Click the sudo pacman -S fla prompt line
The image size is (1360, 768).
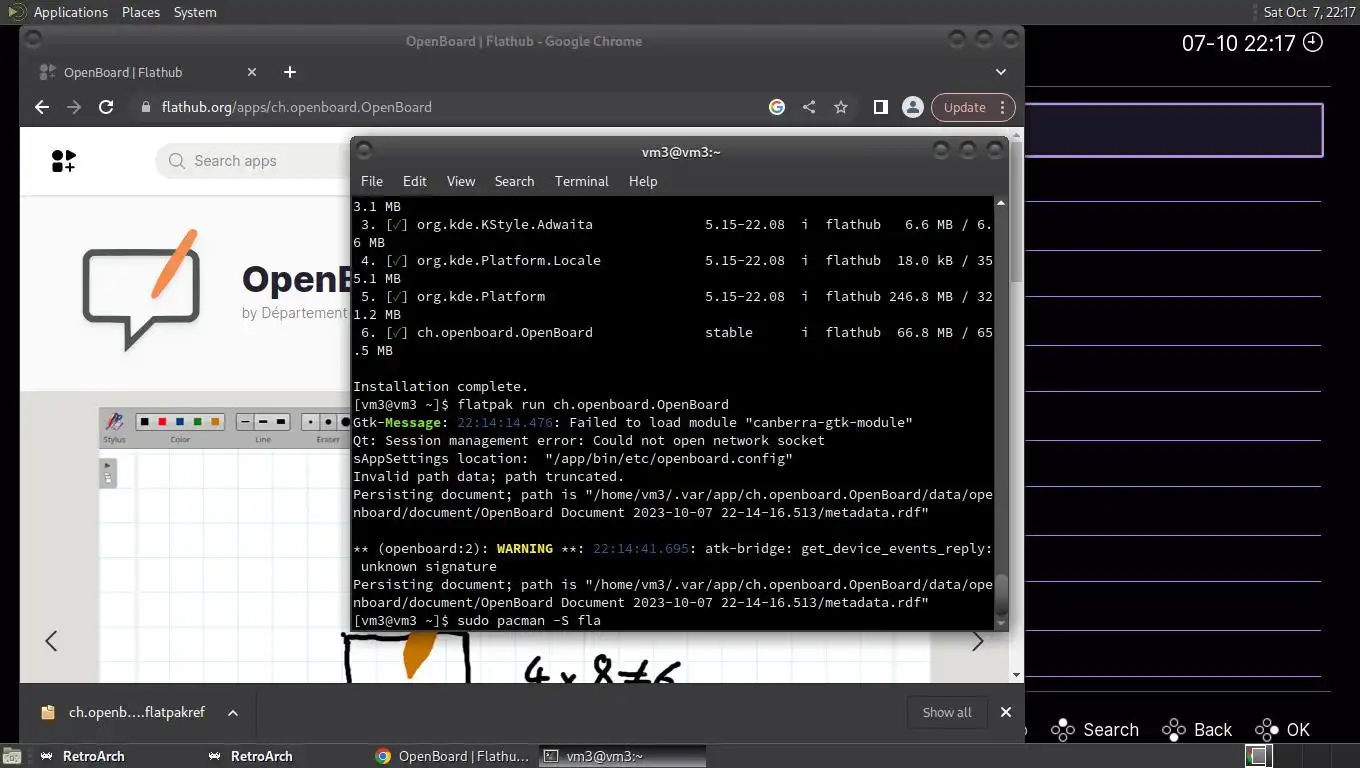click(477, 621)
